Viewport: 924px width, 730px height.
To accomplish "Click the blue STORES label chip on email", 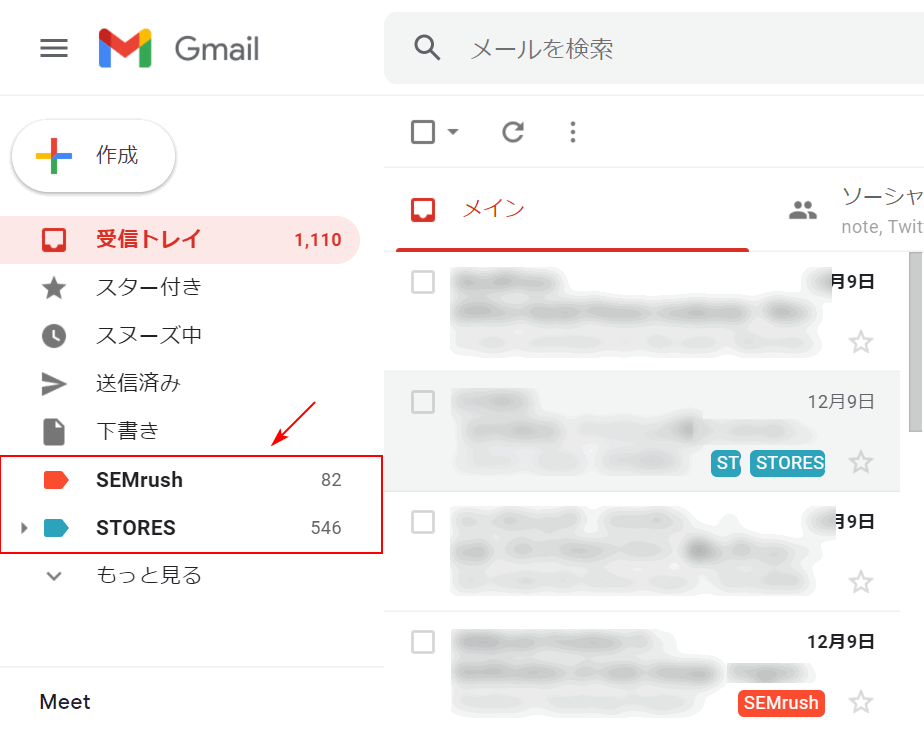I will point(787,463).
